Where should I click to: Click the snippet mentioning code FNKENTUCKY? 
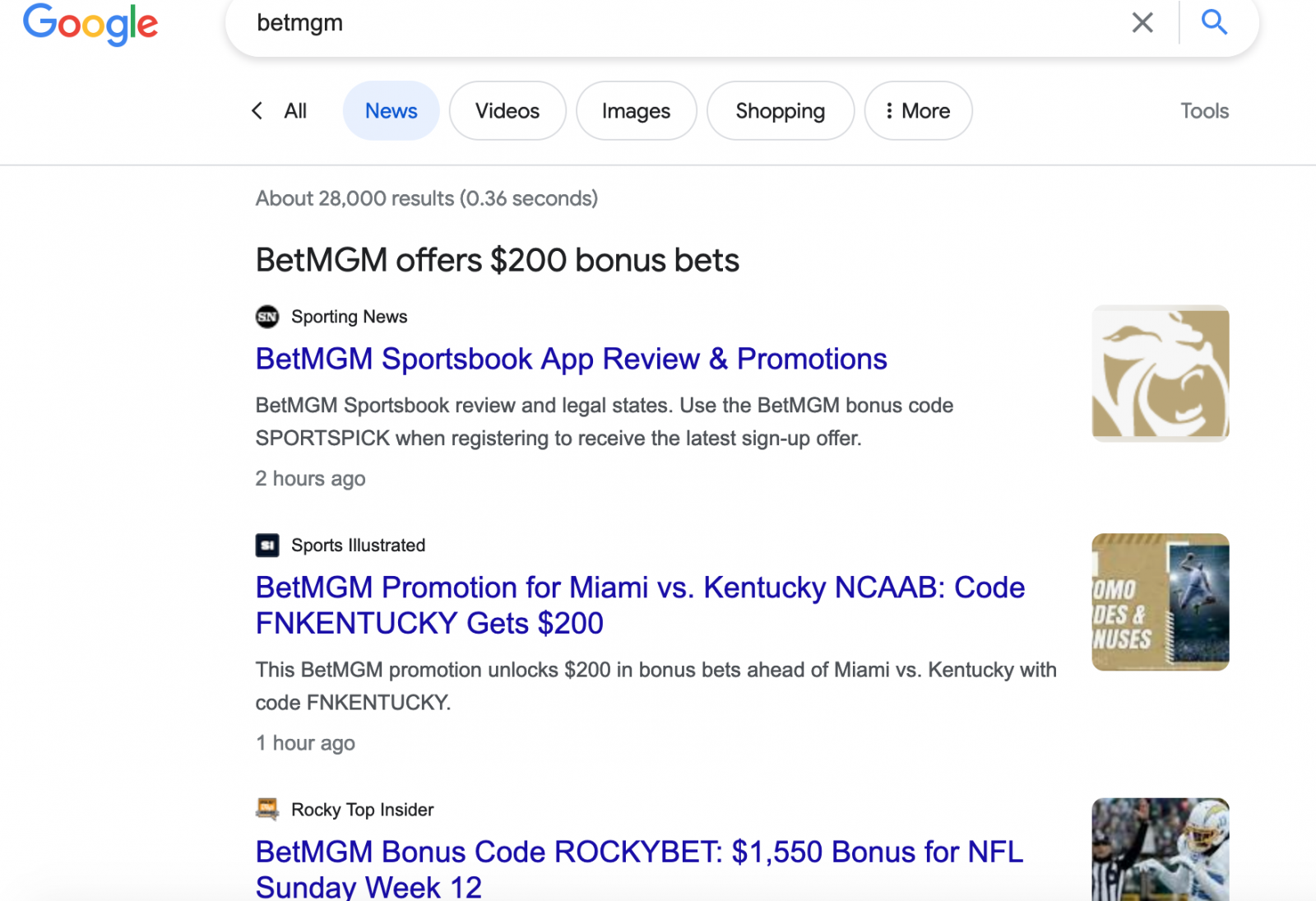coord(656,686)
